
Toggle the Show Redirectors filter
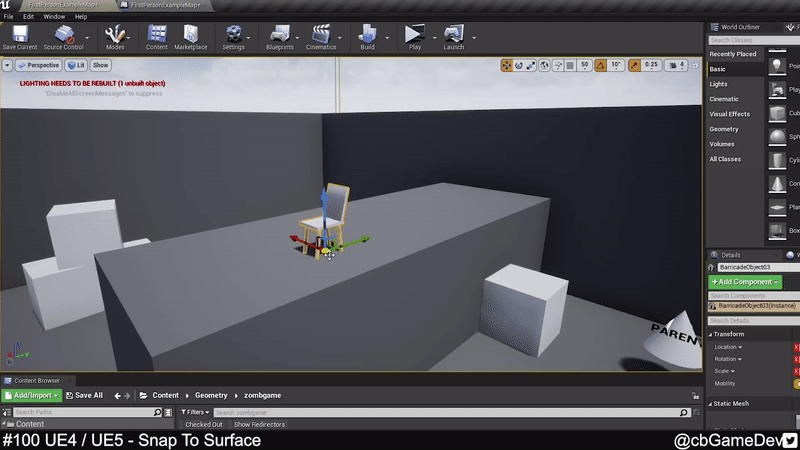tap(259, 424)
